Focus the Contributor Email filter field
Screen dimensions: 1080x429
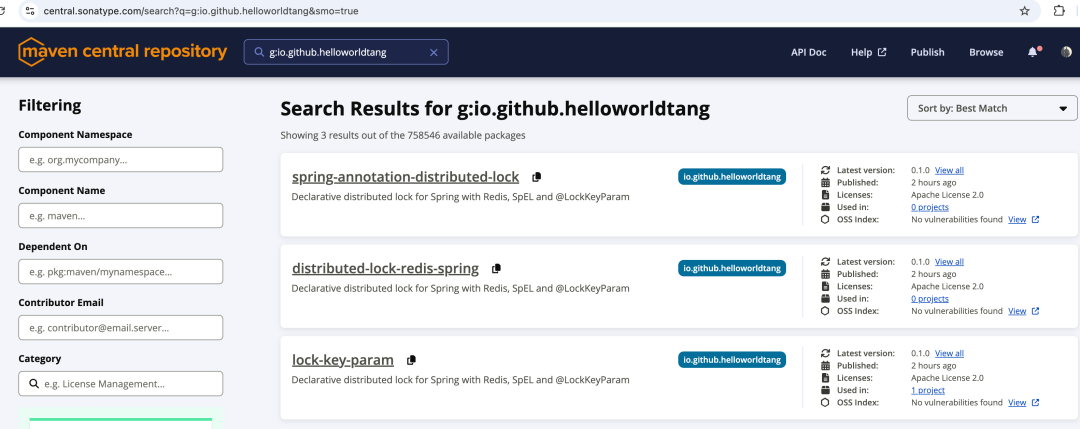click(121, 328)
